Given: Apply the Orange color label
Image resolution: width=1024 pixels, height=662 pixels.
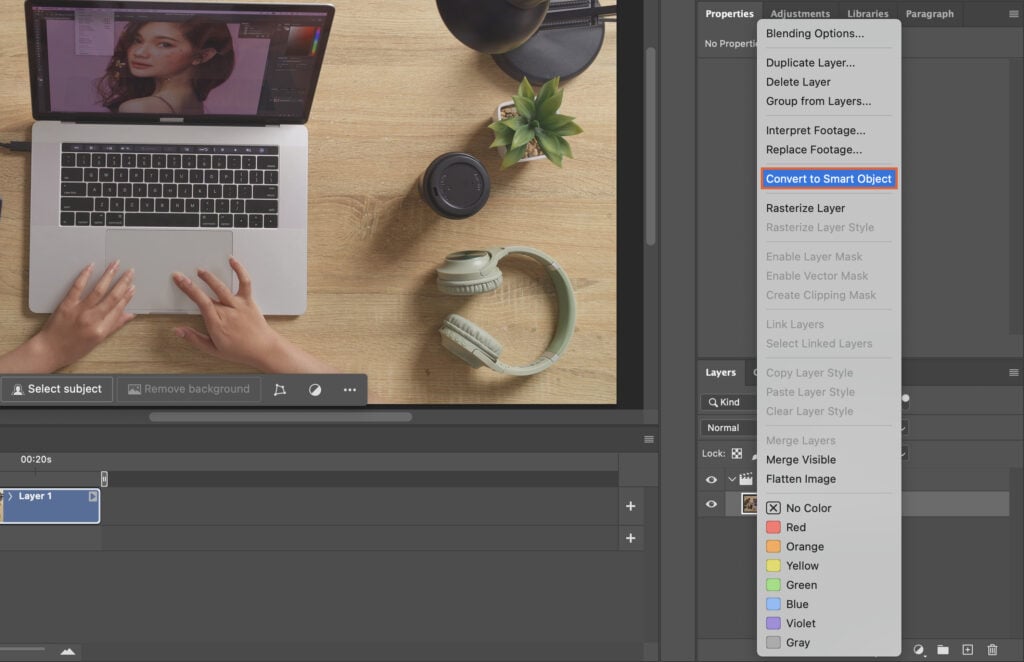Looking at the screenshot, I should (x=796, y=546).
